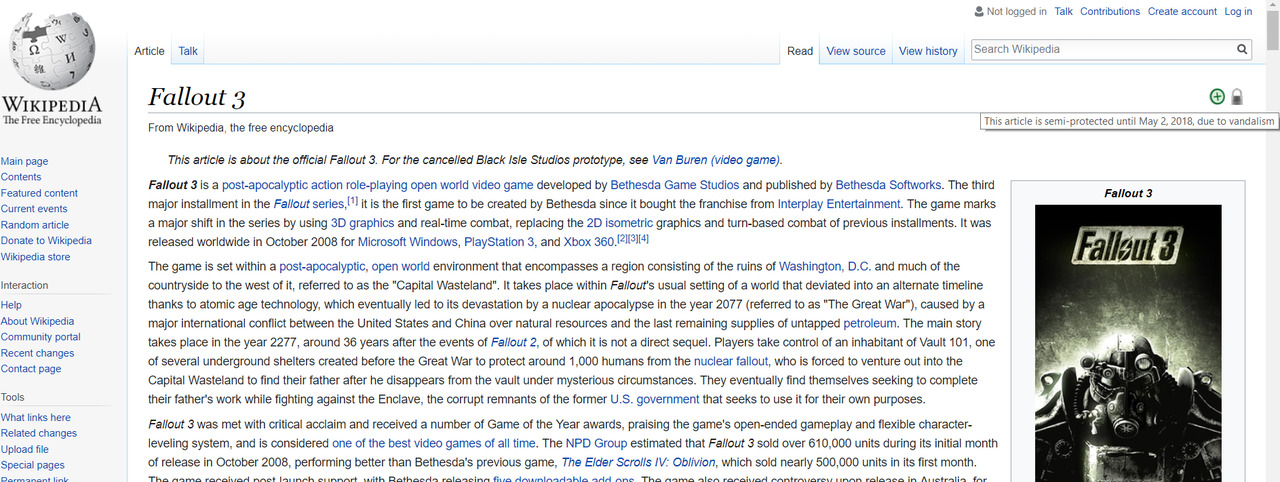Screen dimensions: 1280x482
Task: Open the Create account link
Action: click(1182, 12)
